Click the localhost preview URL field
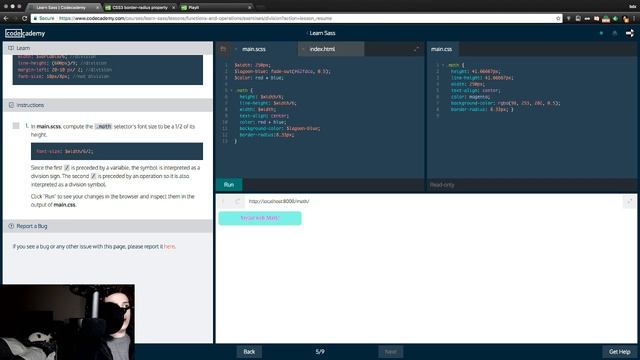The image size is (640, 360). click(x=279, y=201)
